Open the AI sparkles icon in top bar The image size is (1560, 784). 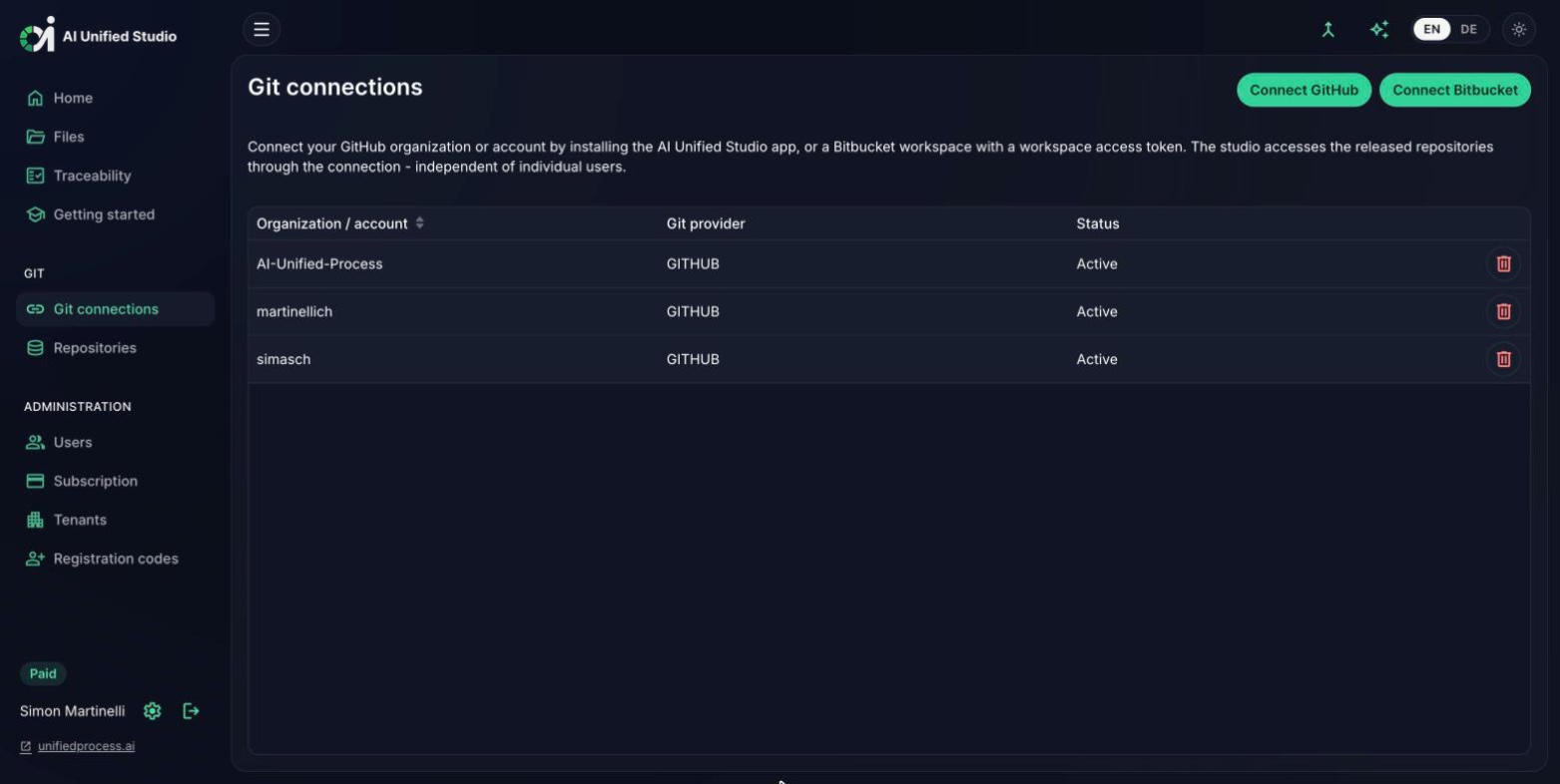point(1379,30)
